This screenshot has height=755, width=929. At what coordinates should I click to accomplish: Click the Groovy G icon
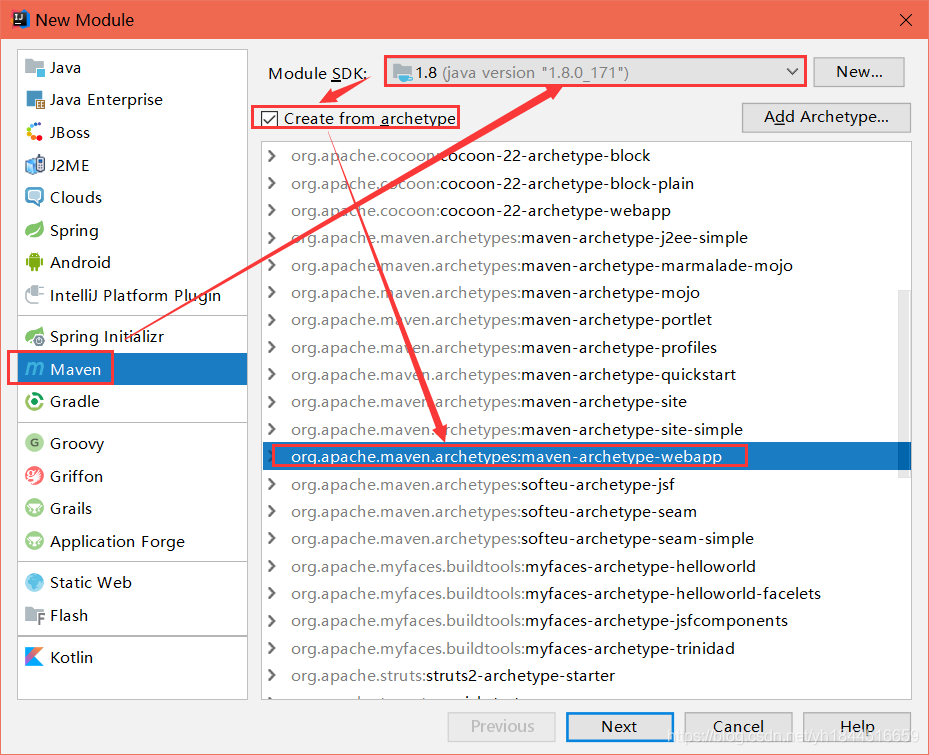pyautogui.click(x=35, y=443)
